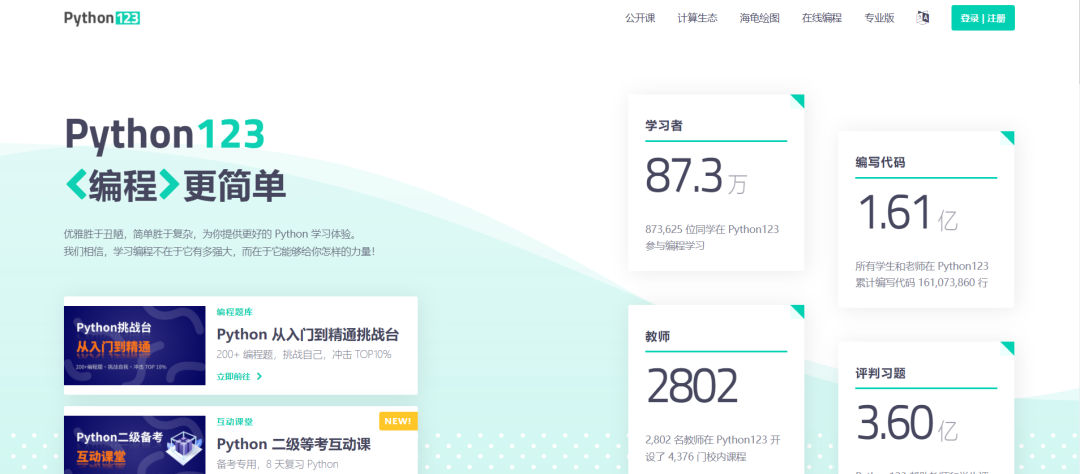Click the 累计编写代码 161,073,860 行 text

pos(922,282)
